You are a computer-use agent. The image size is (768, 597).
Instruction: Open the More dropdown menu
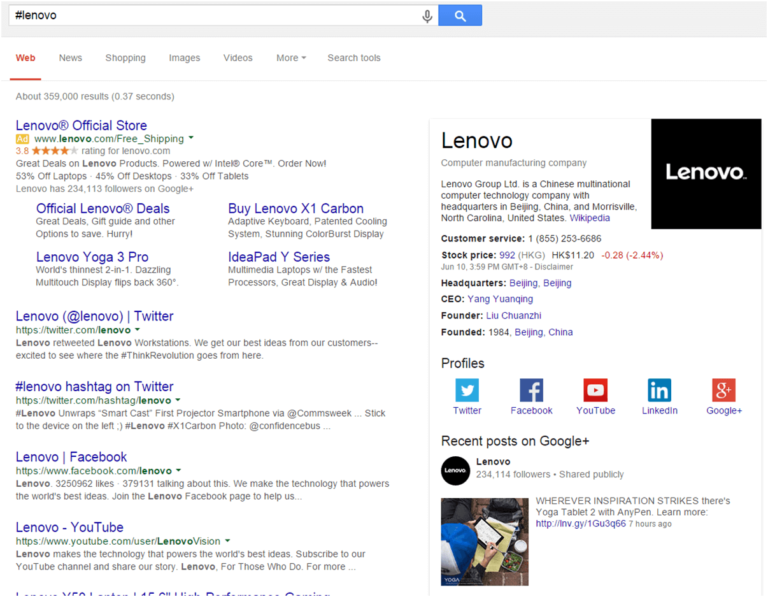[291, 58]
